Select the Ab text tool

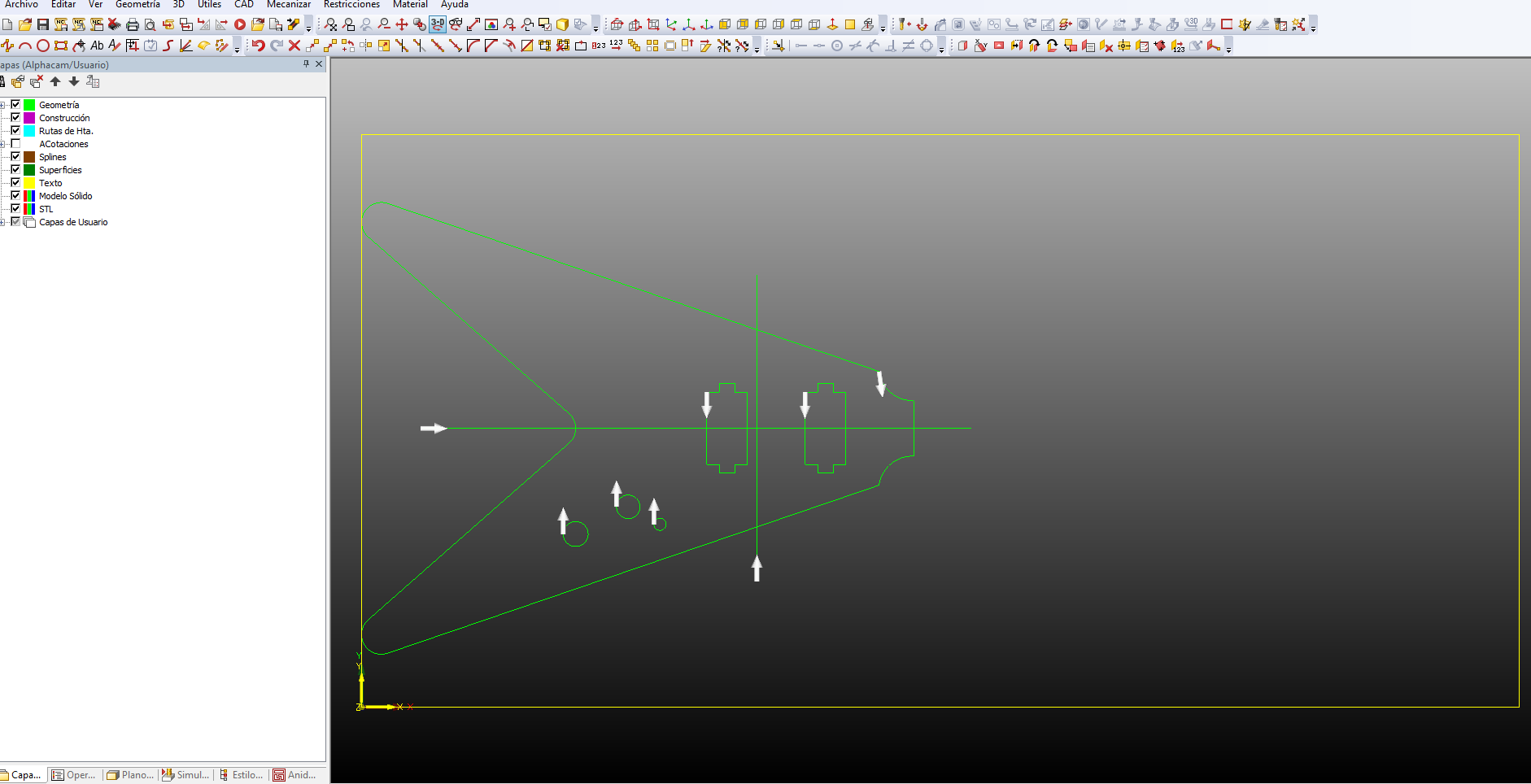97,46
